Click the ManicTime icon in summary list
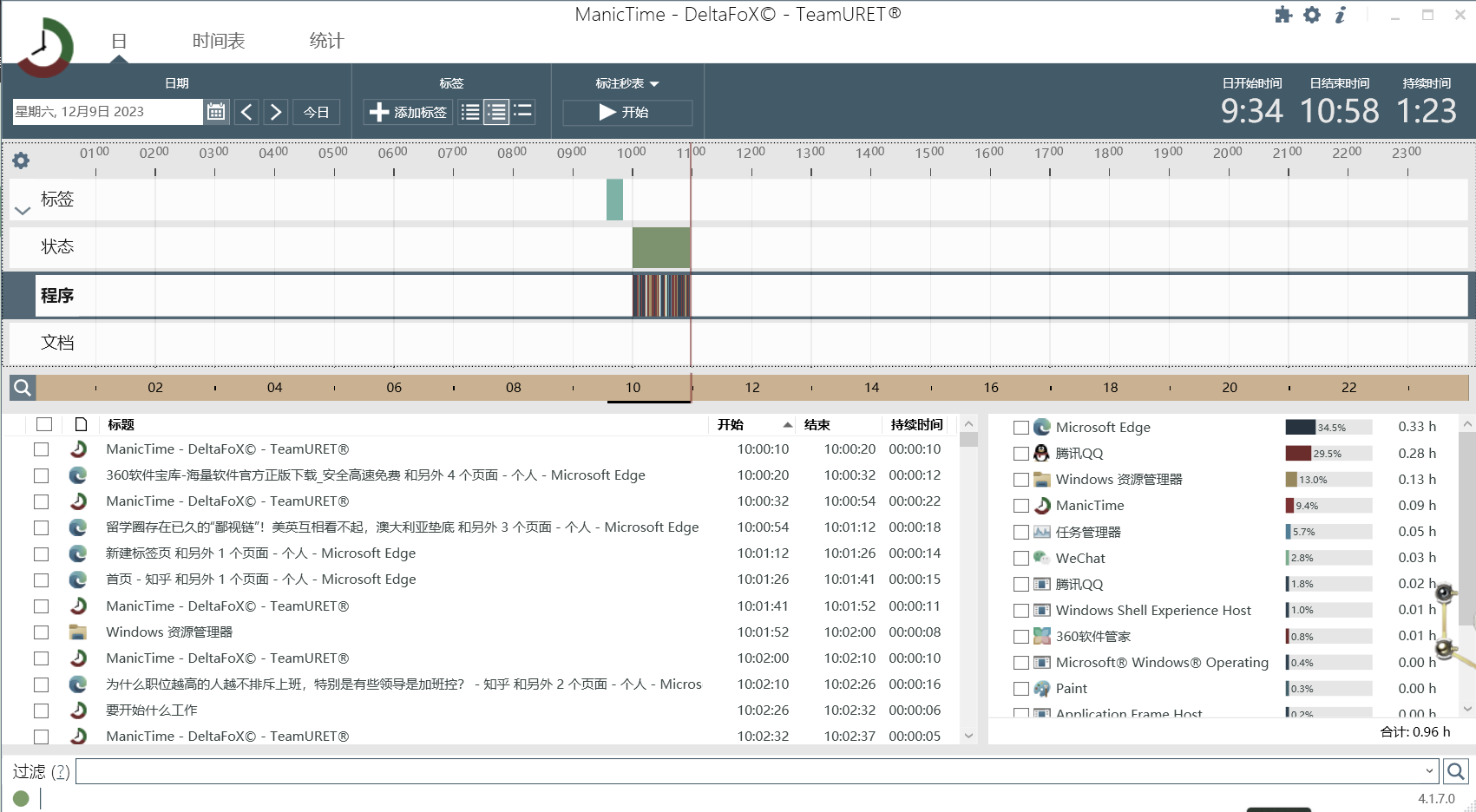Screen dimensions: 1476x812 pyautogui.click(x=1042, y=505)
